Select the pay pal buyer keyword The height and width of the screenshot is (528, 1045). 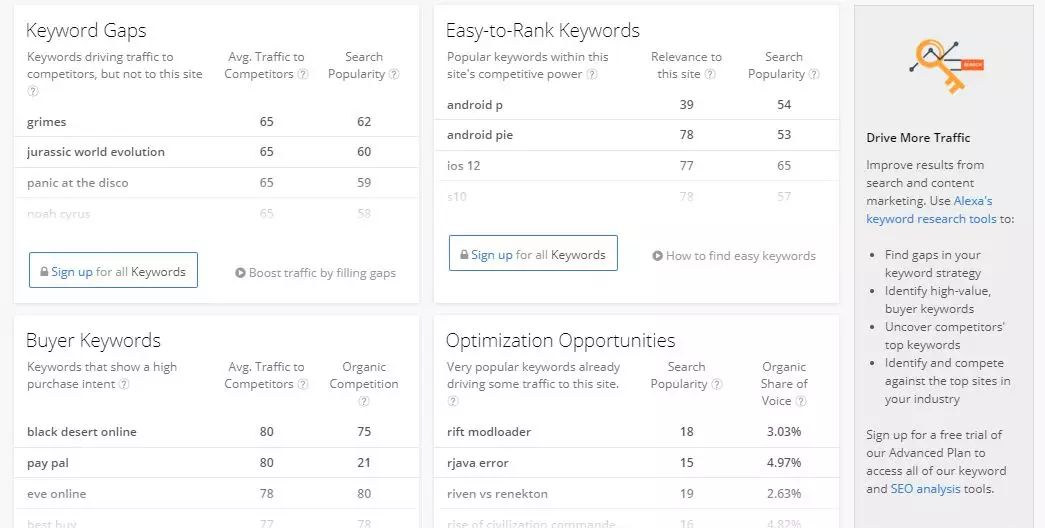pyautogui.click(x=48, y=463)
